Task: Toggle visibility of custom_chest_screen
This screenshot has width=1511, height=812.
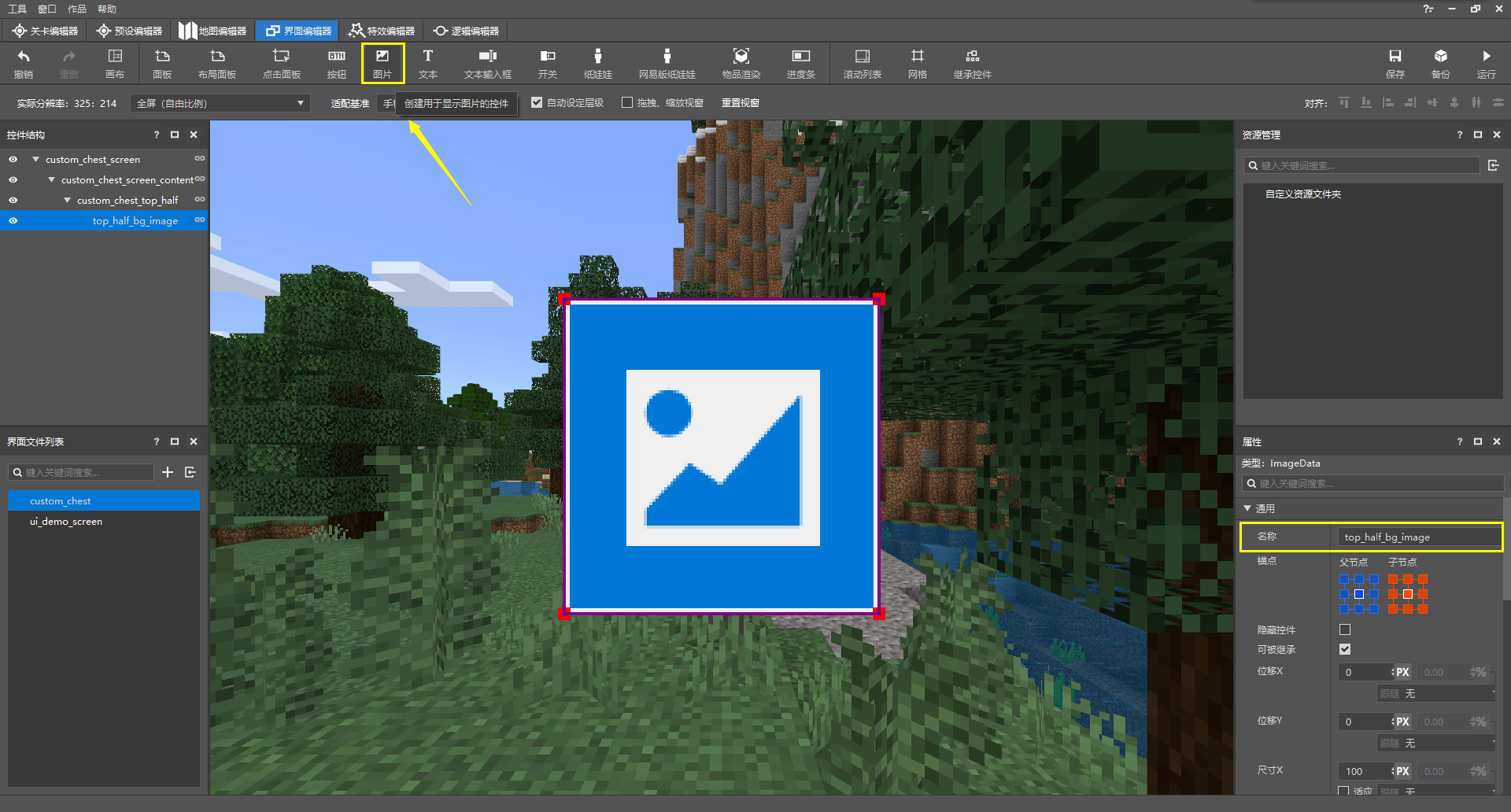Action: 13,159
